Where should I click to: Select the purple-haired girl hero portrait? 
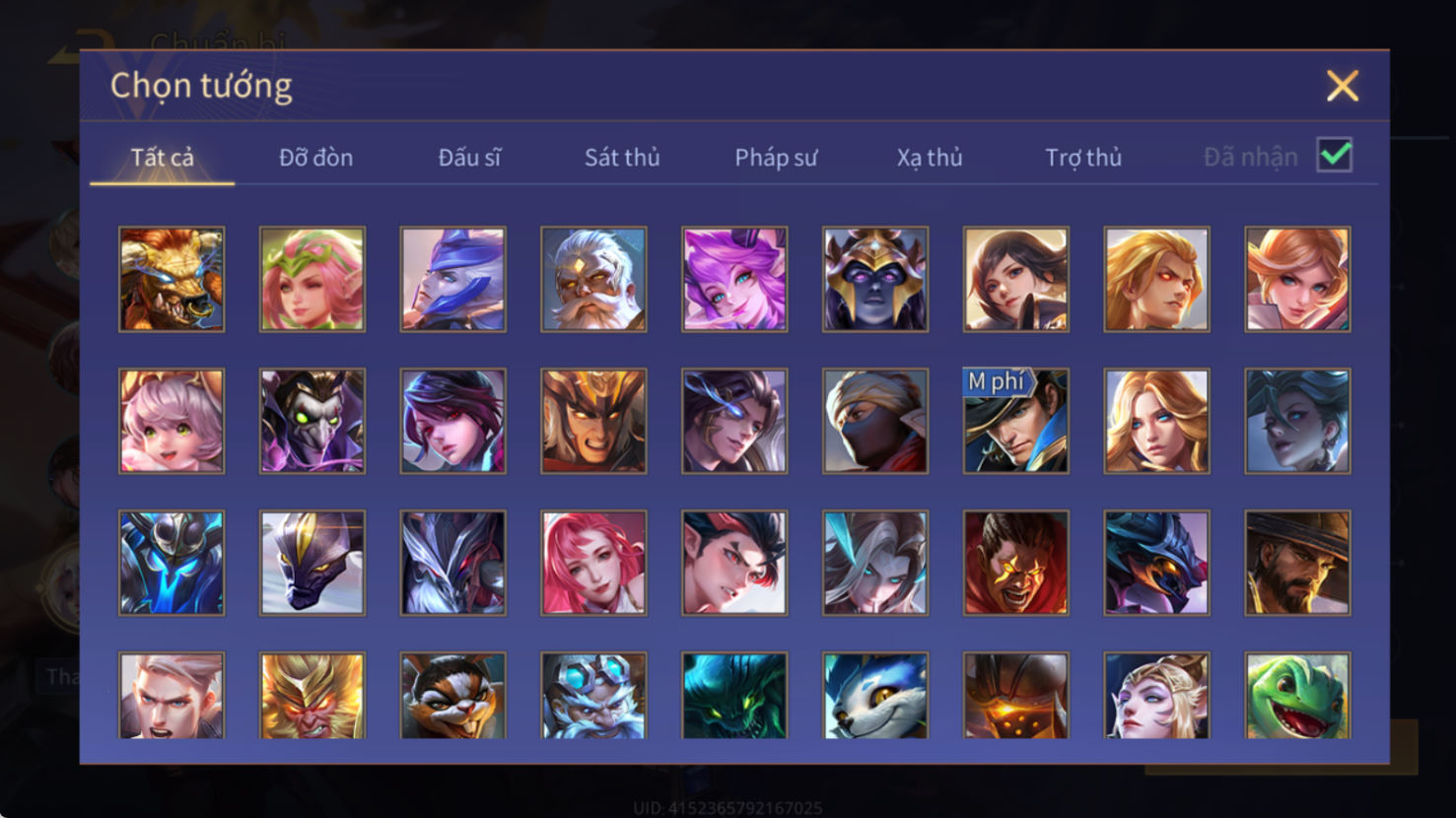734,279
